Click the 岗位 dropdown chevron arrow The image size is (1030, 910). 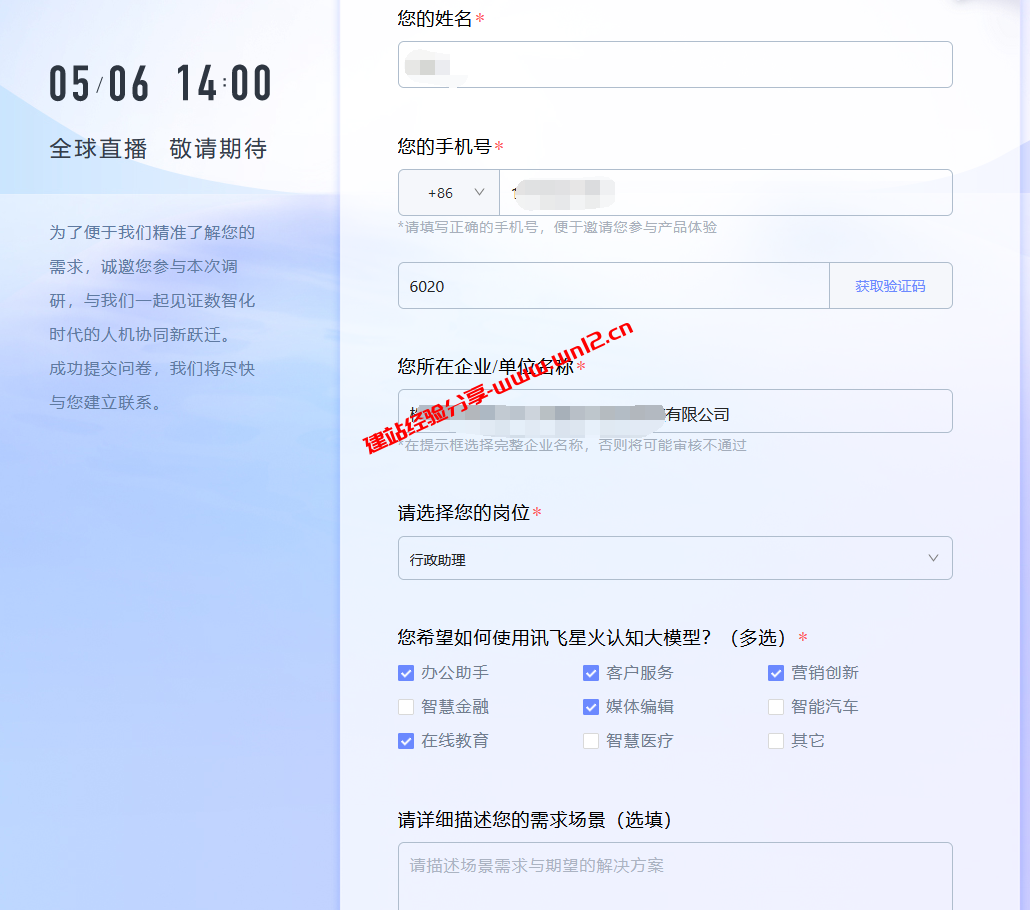click(x=933, y=558)
